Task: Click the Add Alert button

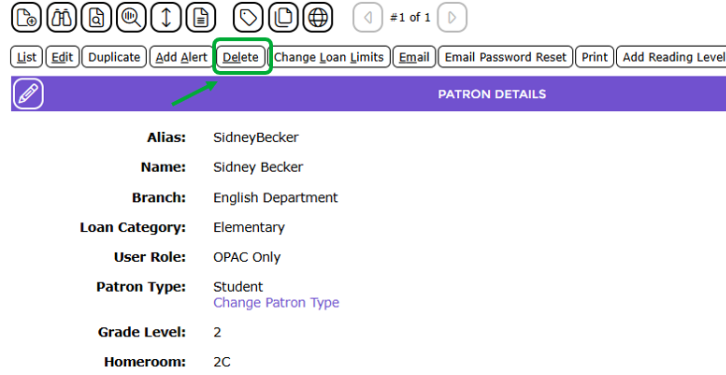Action: pos(181,57)
